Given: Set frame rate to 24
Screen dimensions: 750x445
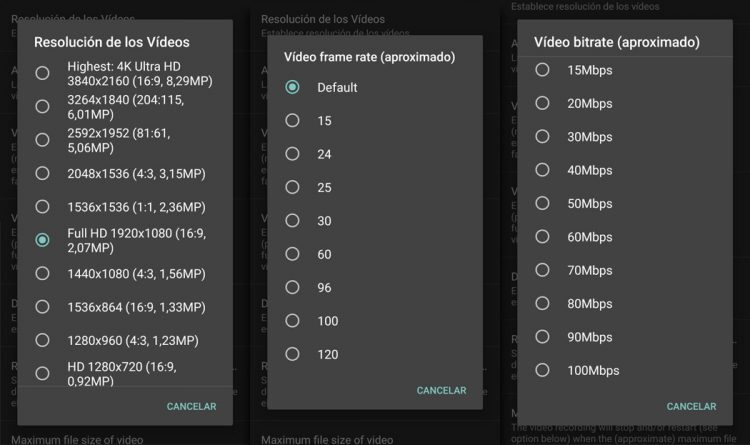Looking at the screenshot, I should tap(292, 154).
